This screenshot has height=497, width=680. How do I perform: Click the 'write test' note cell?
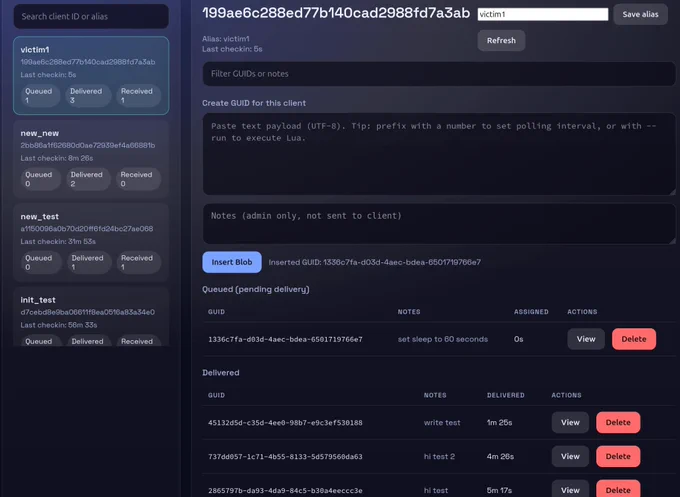coord(442,422)
